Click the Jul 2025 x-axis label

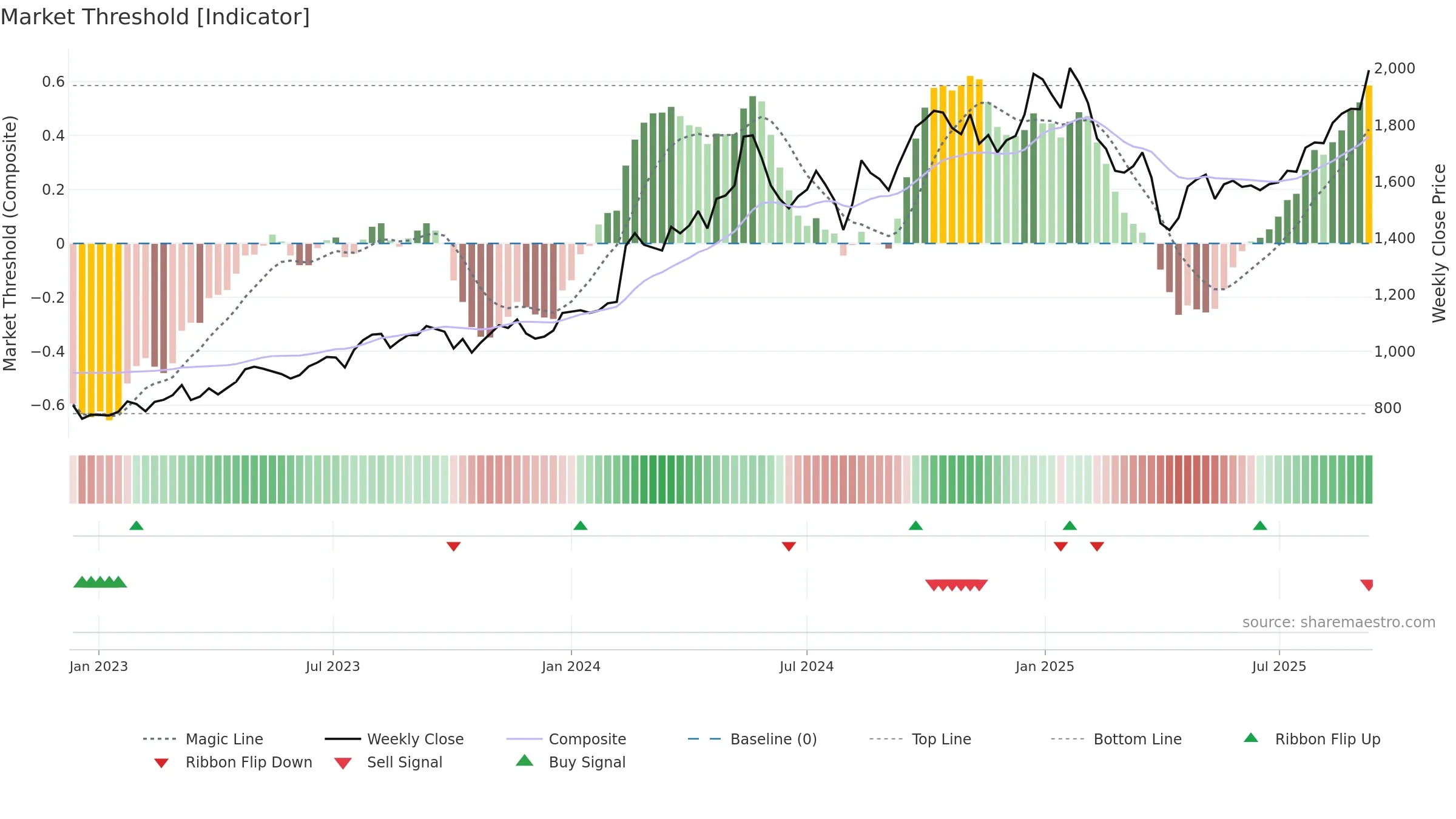click(x=1279, y=666)
